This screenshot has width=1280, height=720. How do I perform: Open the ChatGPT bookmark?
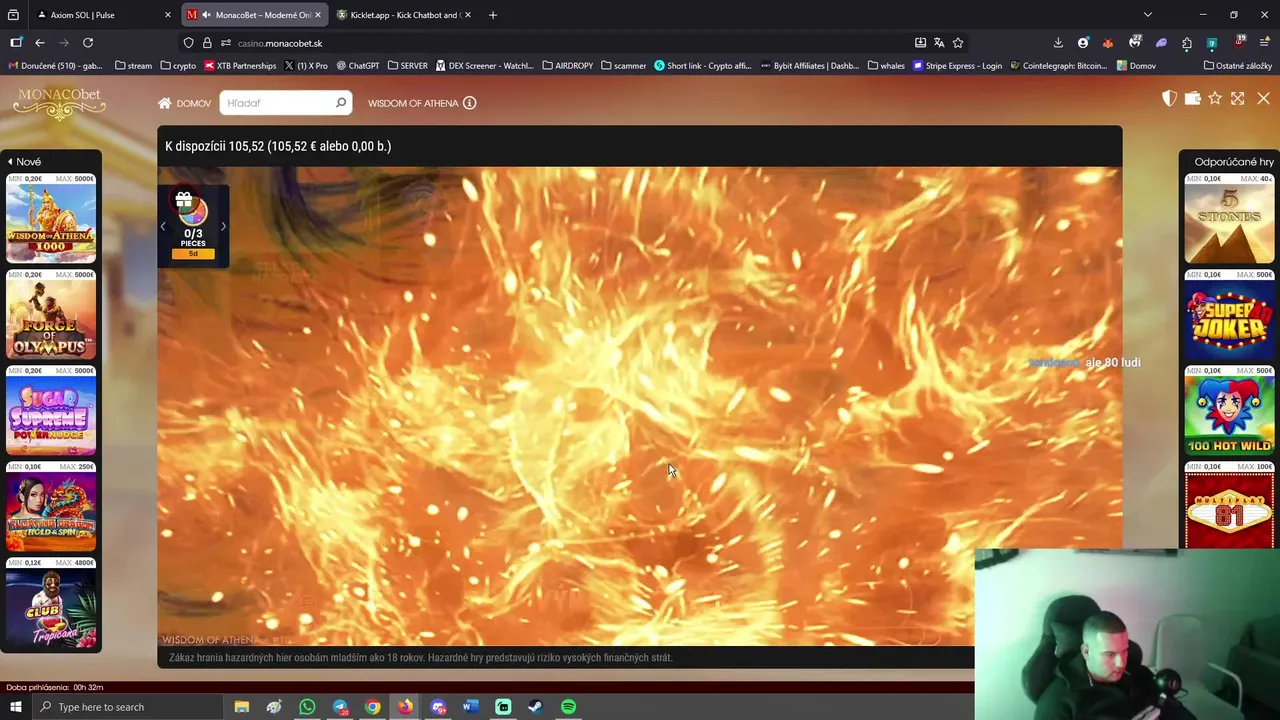point(358,66)
